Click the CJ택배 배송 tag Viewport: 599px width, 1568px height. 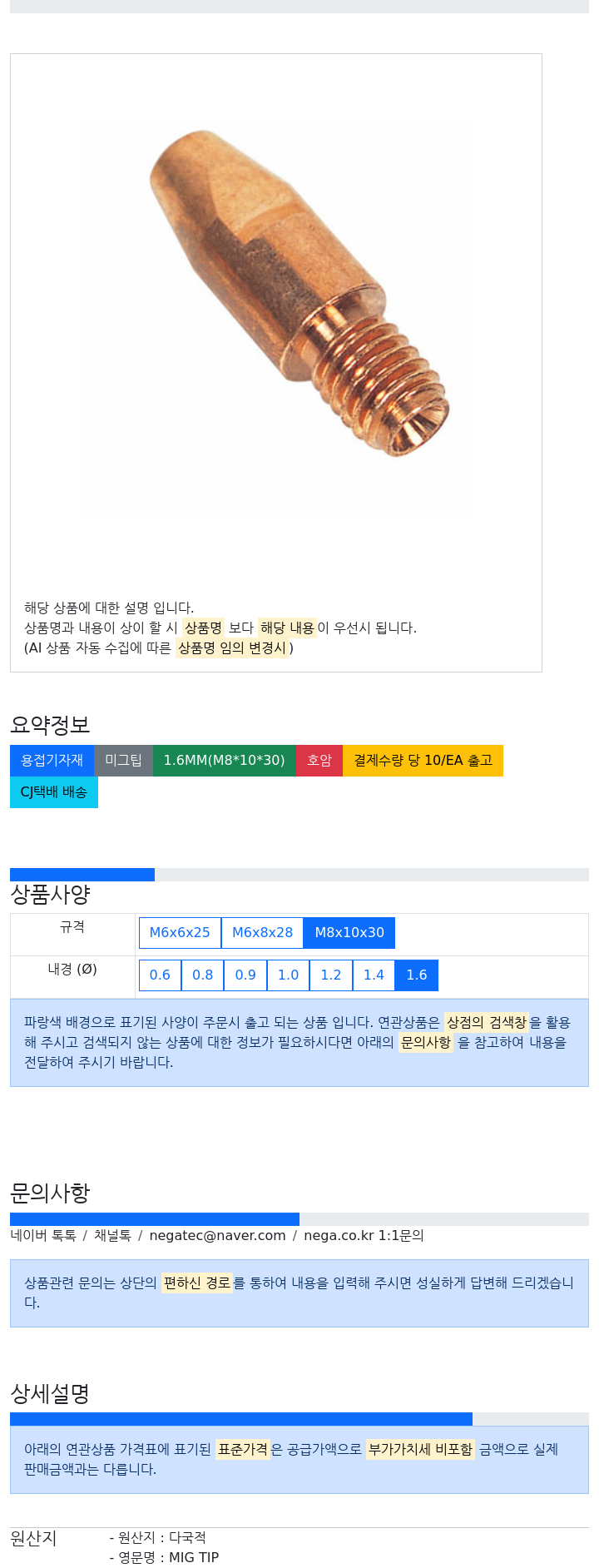[x=54, y=792]
